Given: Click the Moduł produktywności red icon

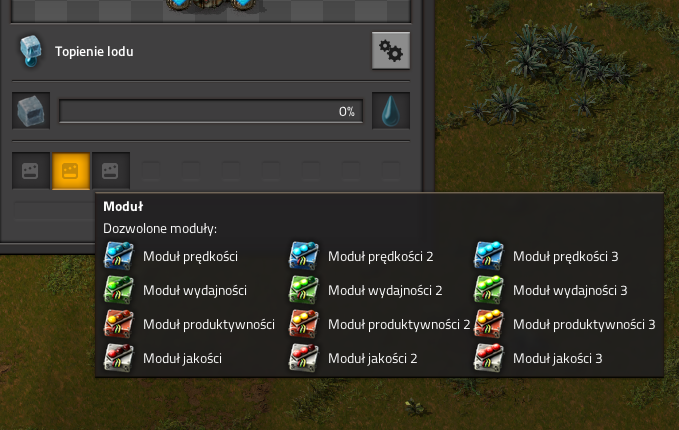Looking at the screenshot, I should [119, 324].
